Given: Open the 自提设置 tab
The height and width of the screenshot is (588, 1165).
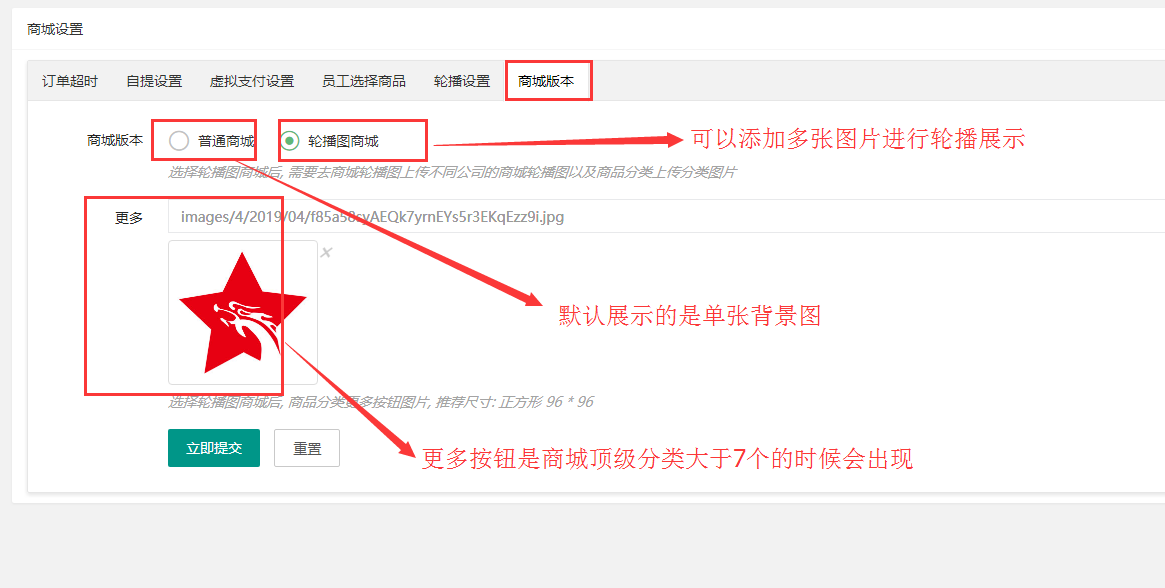Looking at the screenshot, I should click(x=154, y=81).
